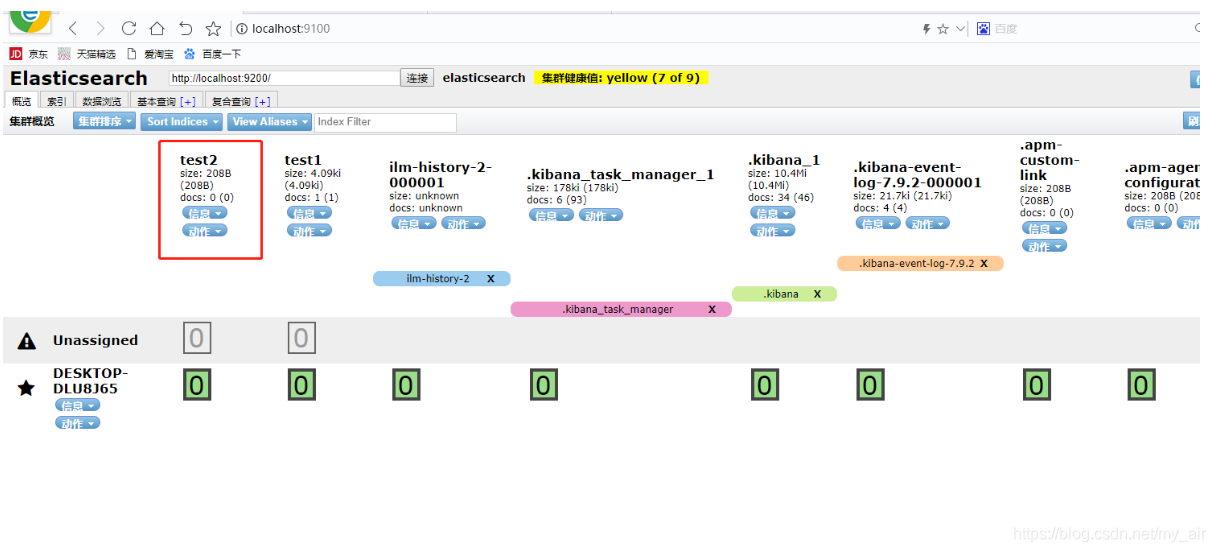Click the yellow cluster health status badge

(620, 77)
